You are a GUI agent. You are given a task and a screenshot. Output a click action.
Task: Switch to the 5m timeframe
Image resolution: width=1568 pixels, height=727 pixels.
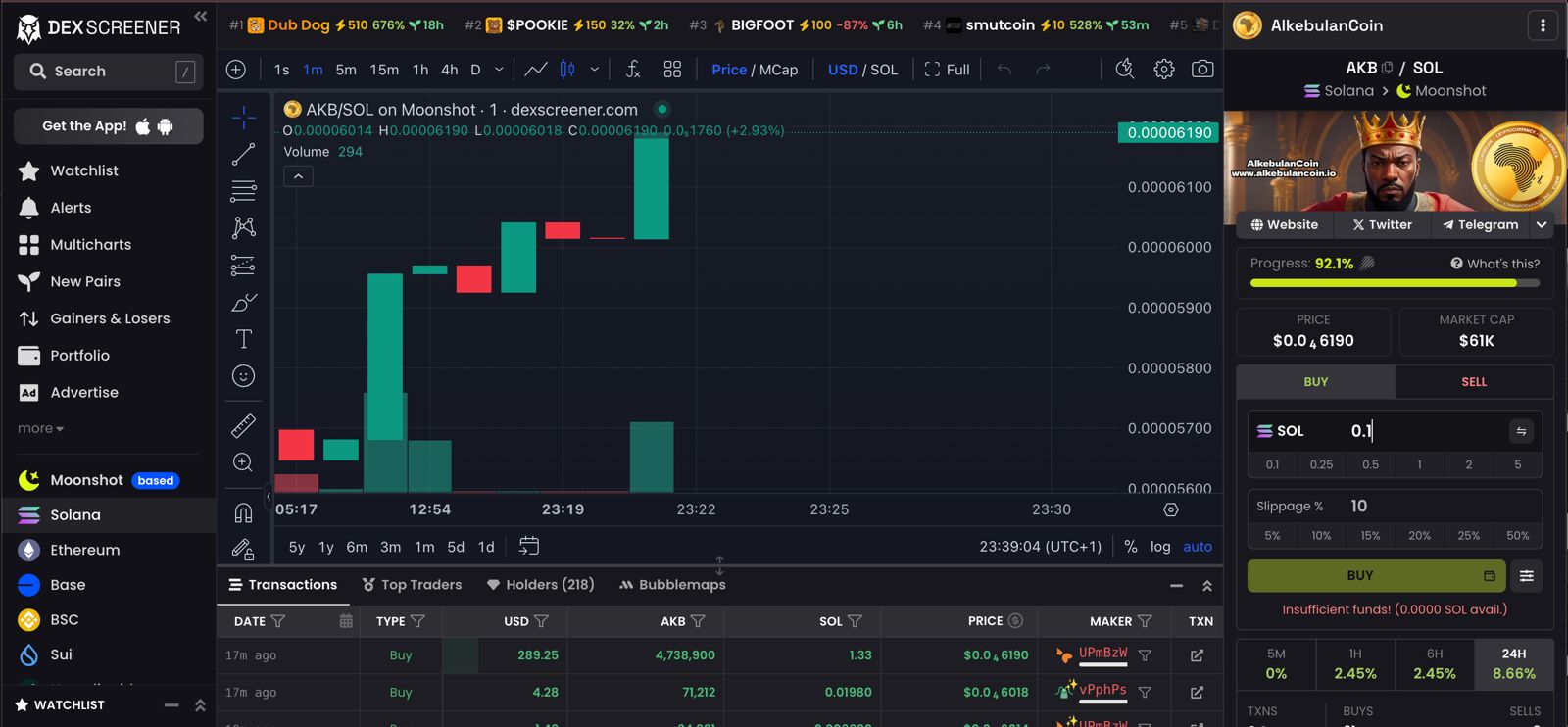point(346,70)
